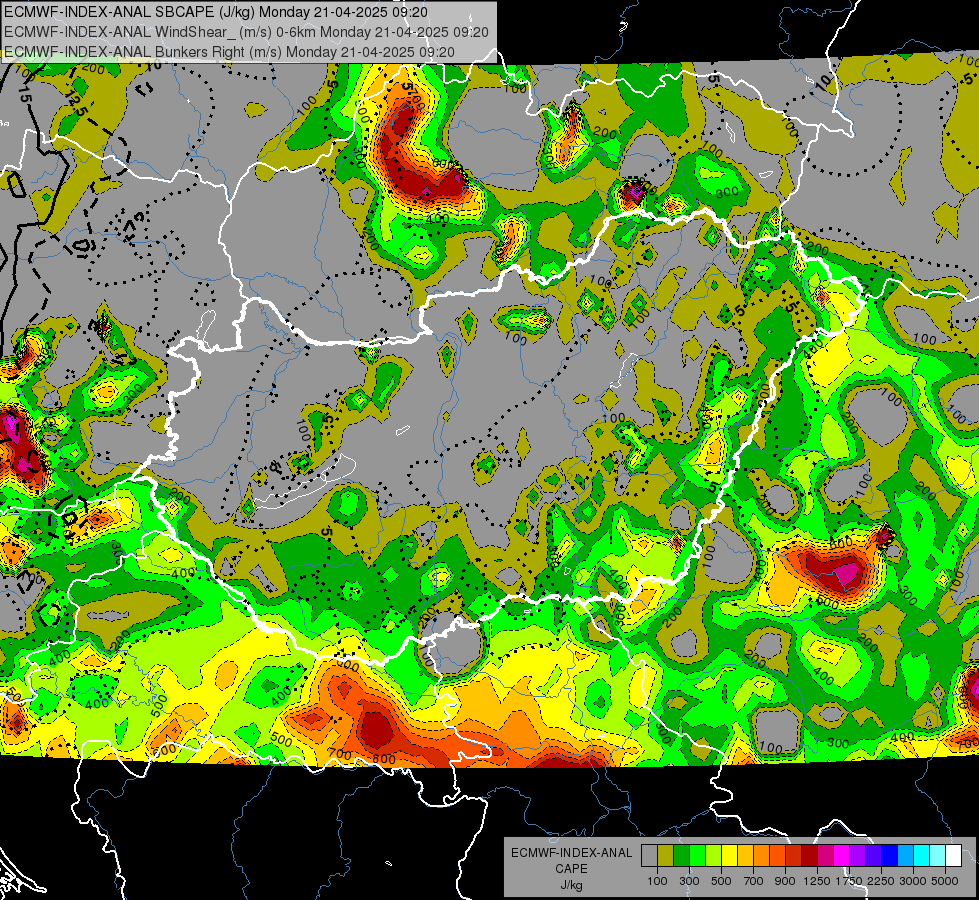Viewport: 979px width, 900px height.
Task: Click the gray swatch at the legend's left end
Action: 649,856
